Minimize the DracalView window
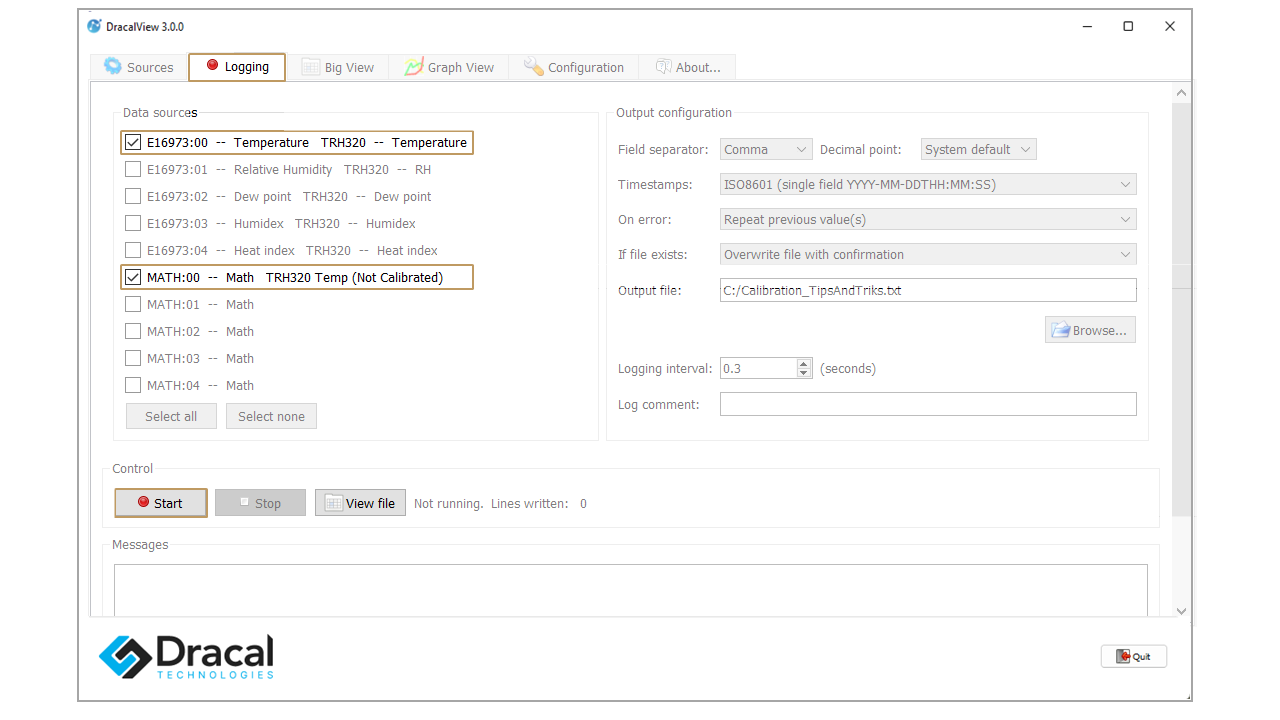 click(x=1086, y=26)
